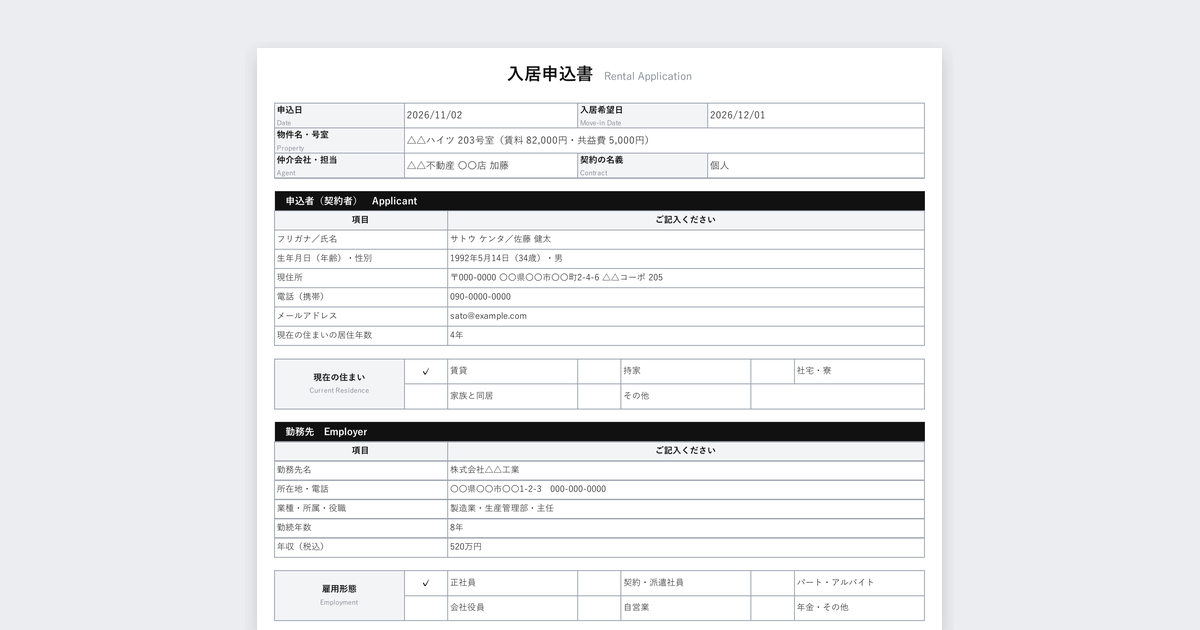Click the 現在の住まい Current Residence label
Image resolution: width=1200 pixels, height=630 pixels.
[340, 384]
